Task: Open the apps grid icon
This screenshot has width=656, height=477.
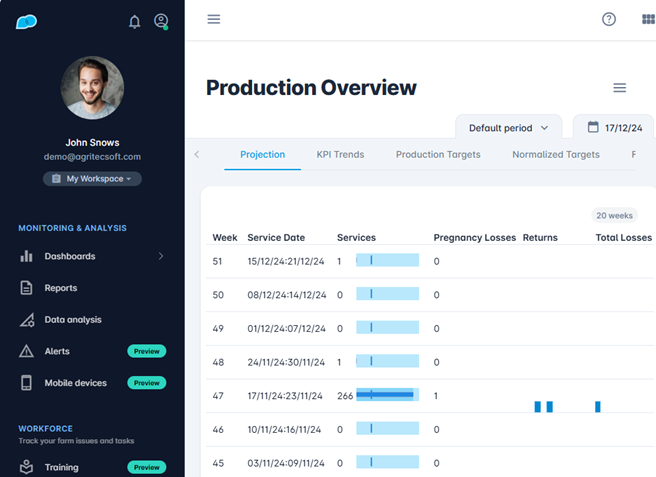Action: [x=648, y=19]
